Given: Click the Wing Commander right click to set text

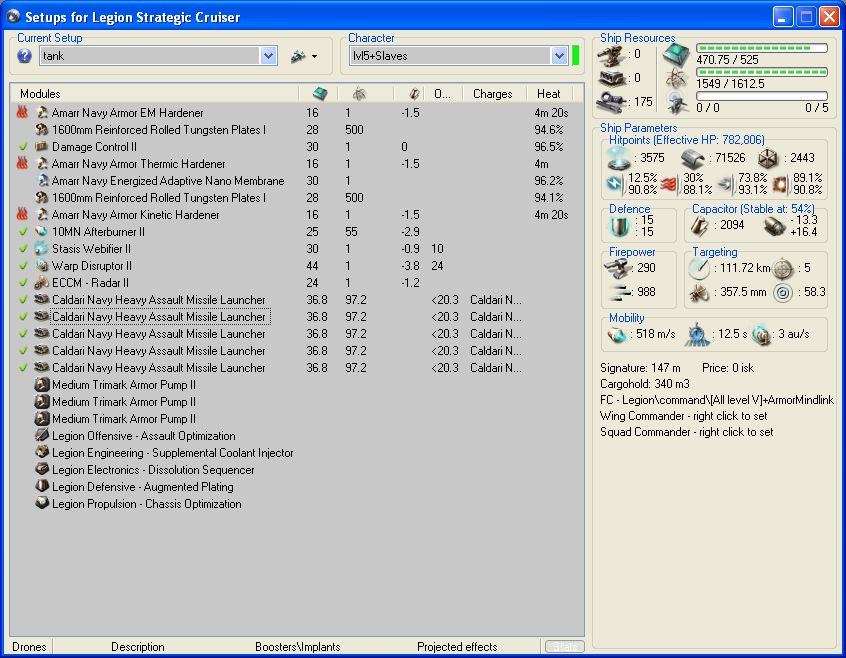Looking at the screenshot, I should pyautogui.click(x=683, y=416).
